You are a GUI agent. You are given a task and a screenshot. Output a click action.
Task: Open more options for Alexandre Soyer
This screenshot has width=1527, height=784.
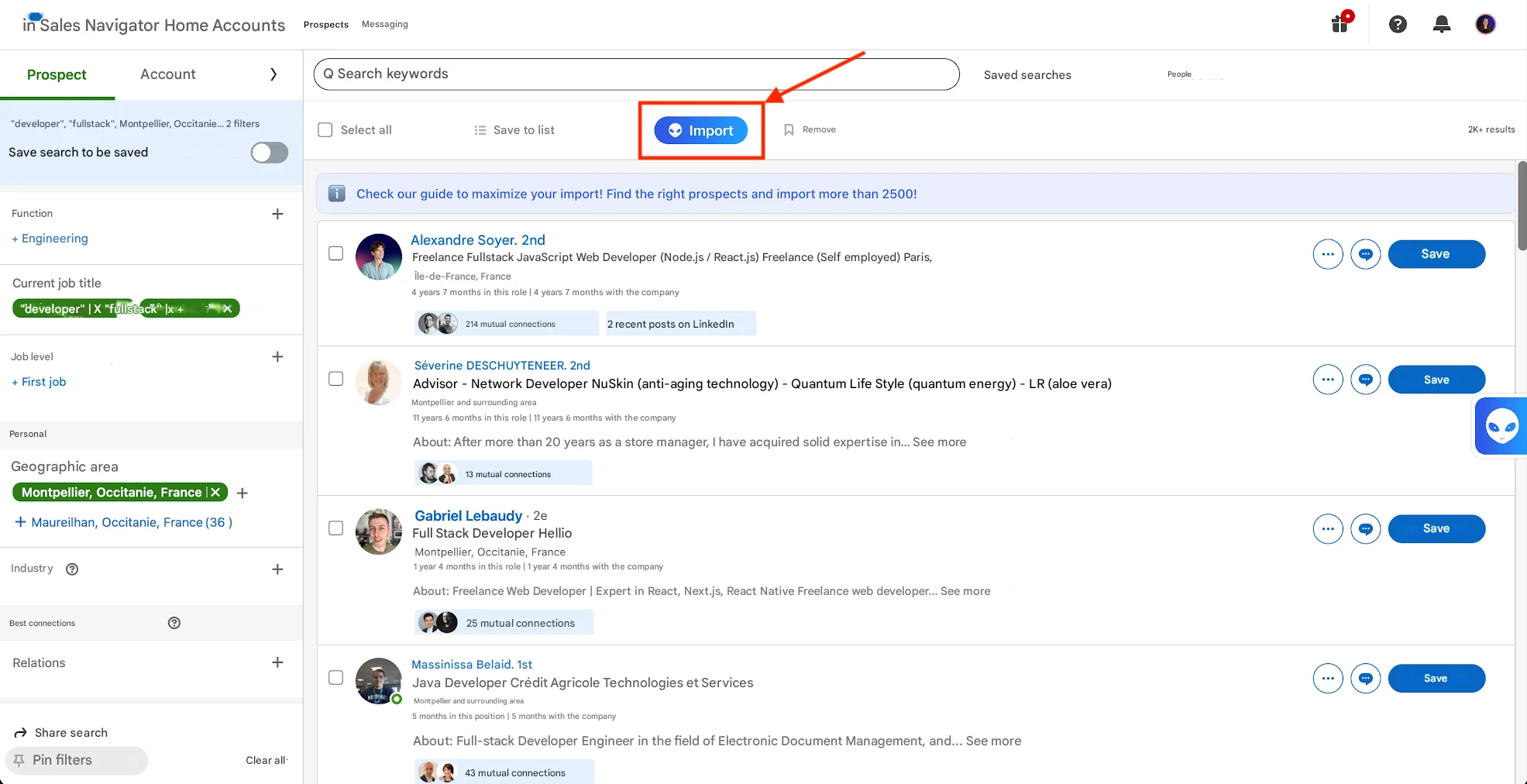[x=1328, y=254]
